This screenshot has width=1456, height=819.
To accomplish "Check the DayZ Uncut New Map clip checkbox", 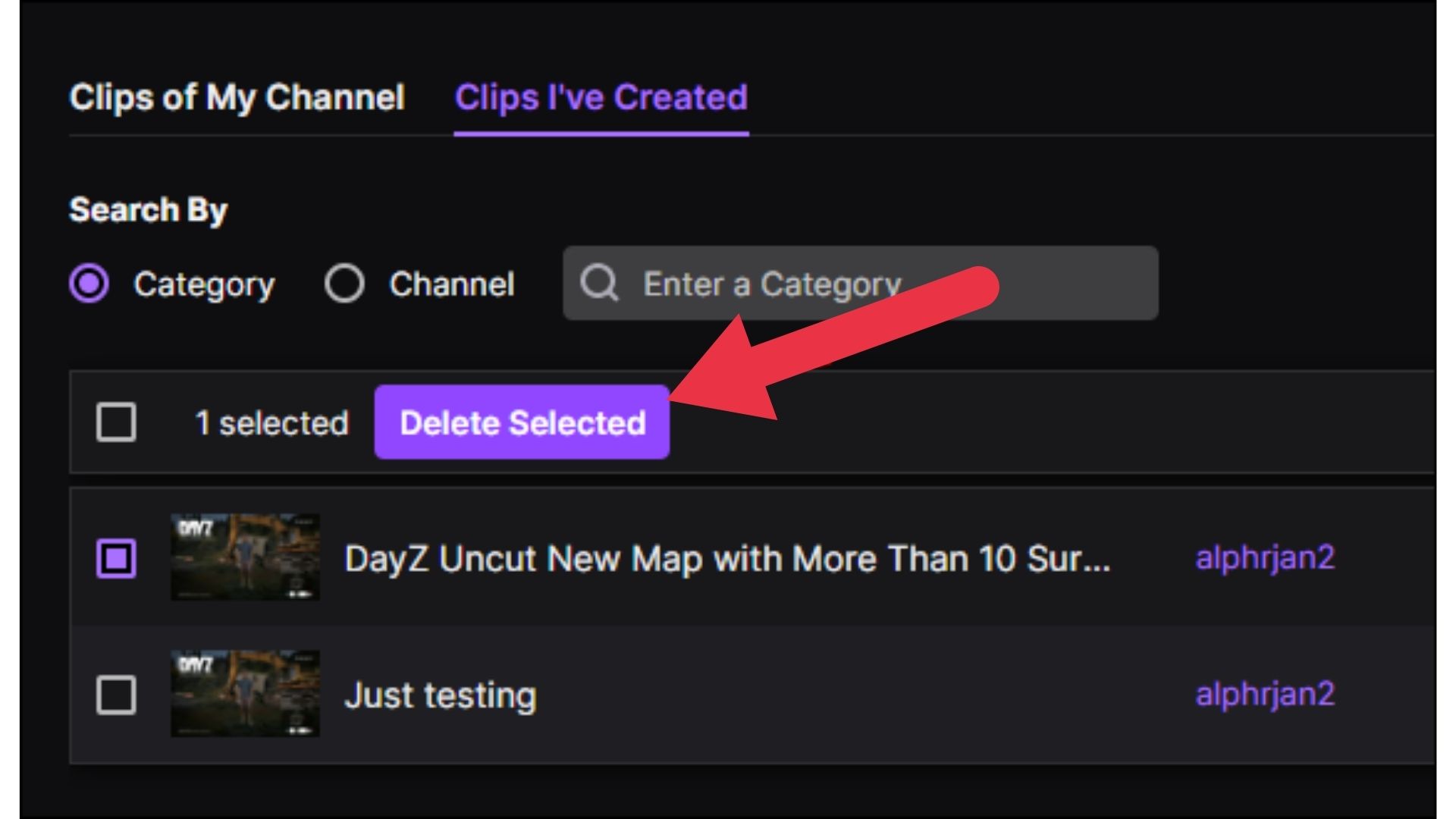I will tap(117, 559).
